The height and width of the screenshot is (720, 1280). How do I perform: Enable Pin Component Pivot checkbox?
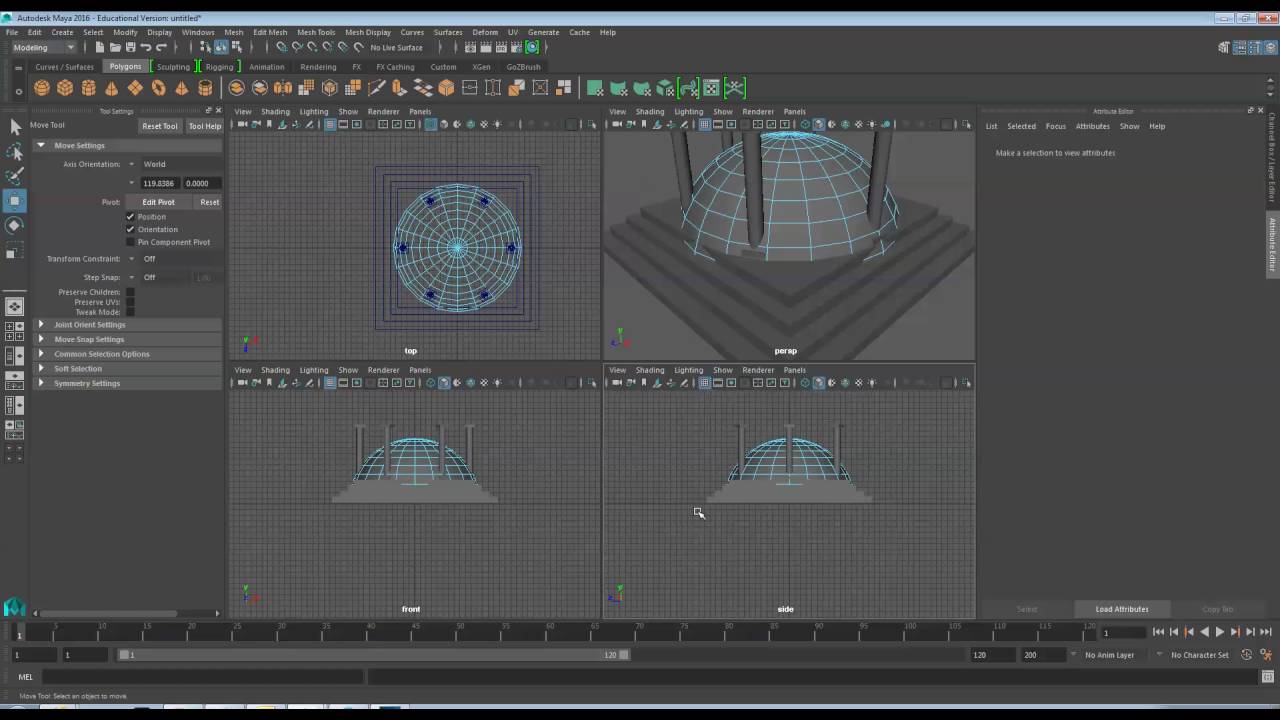point(130,242)
